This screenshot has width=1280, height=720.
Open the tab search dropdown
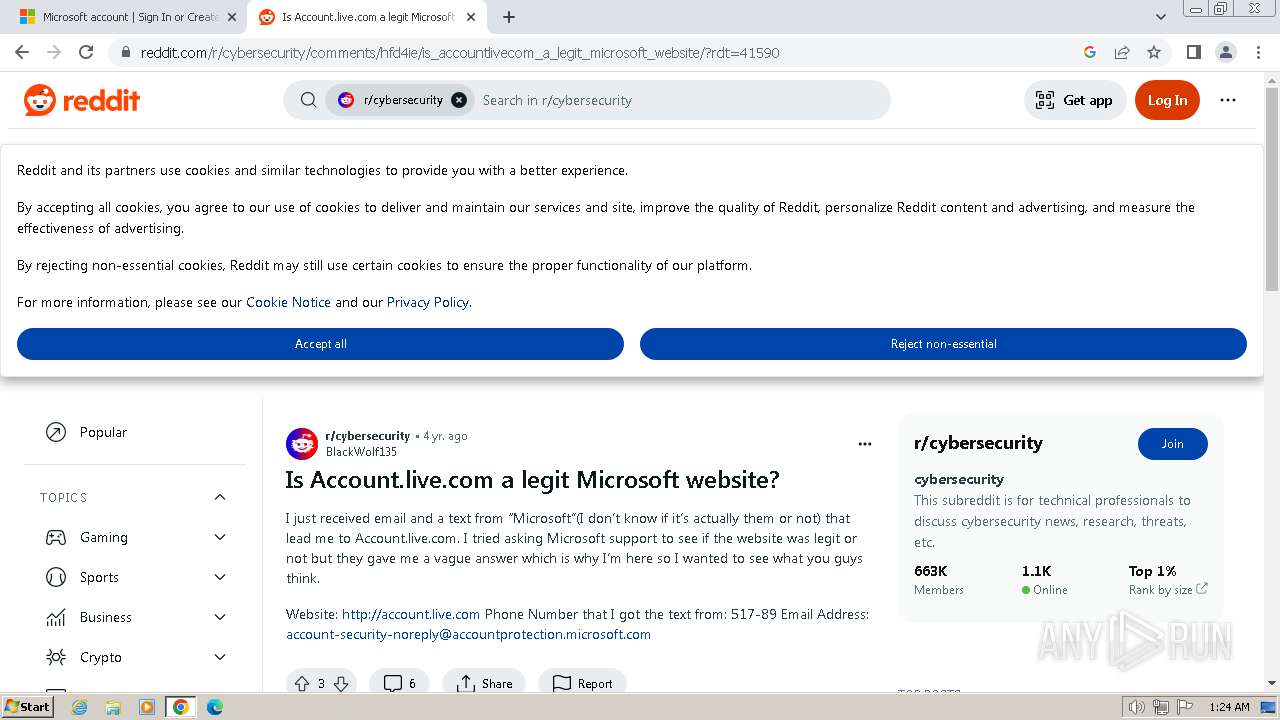click(x=1160, y=17)
